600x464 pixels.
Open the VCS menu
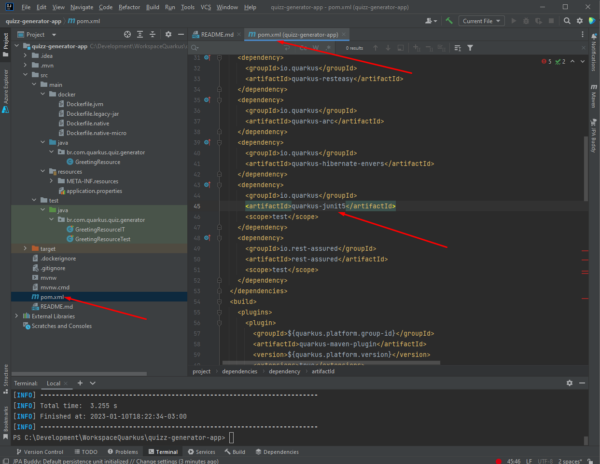[x=205, y=7]
